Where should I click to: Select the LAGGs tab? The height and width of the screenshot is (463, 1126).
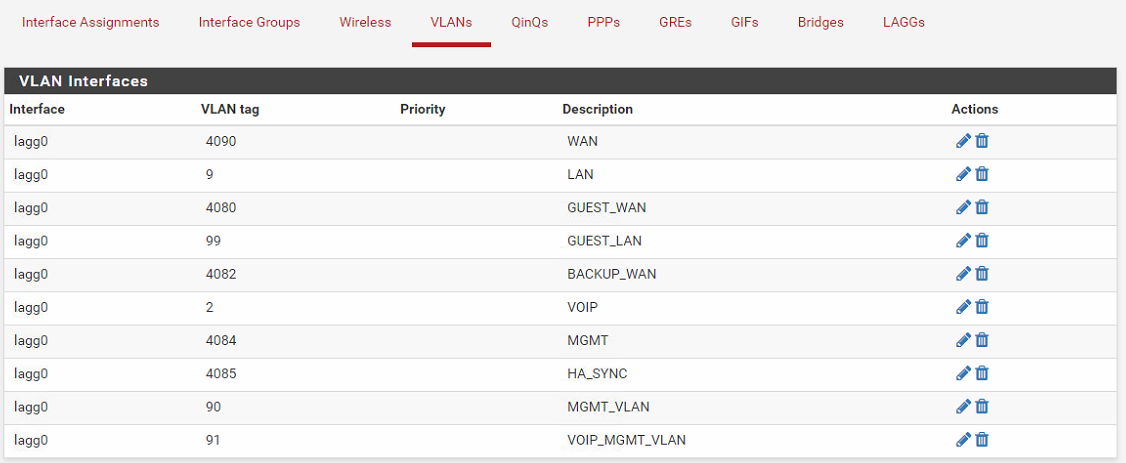click(x=904, y=22)
